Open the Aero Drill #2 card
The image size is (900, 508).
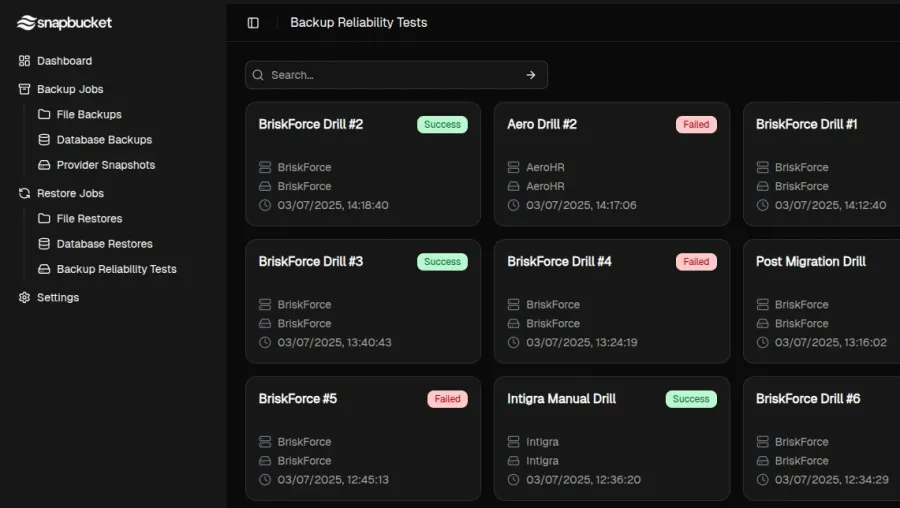612,164
